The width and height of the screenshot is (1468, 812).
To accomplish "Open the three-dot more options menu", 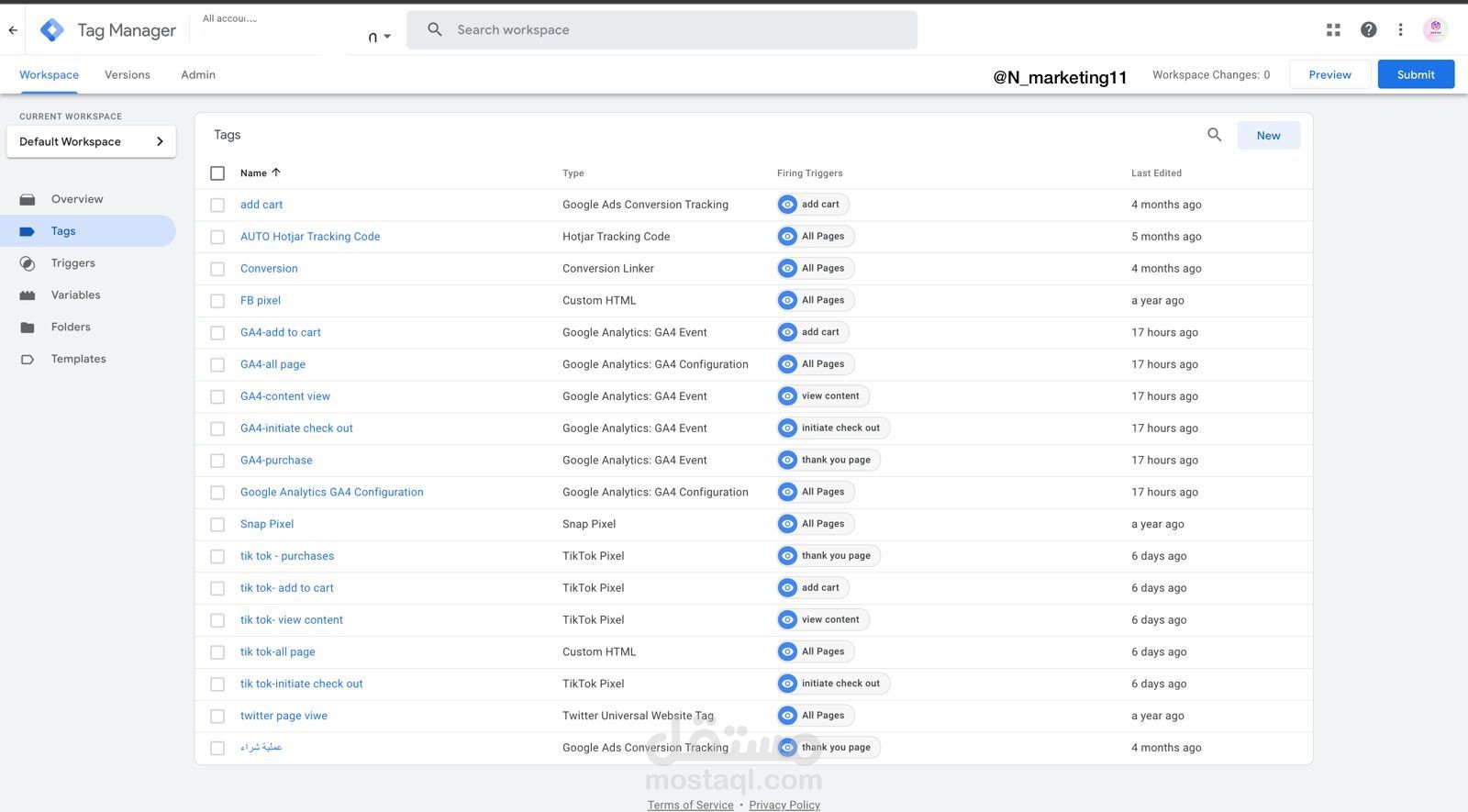I will [x=1400, y=30].
